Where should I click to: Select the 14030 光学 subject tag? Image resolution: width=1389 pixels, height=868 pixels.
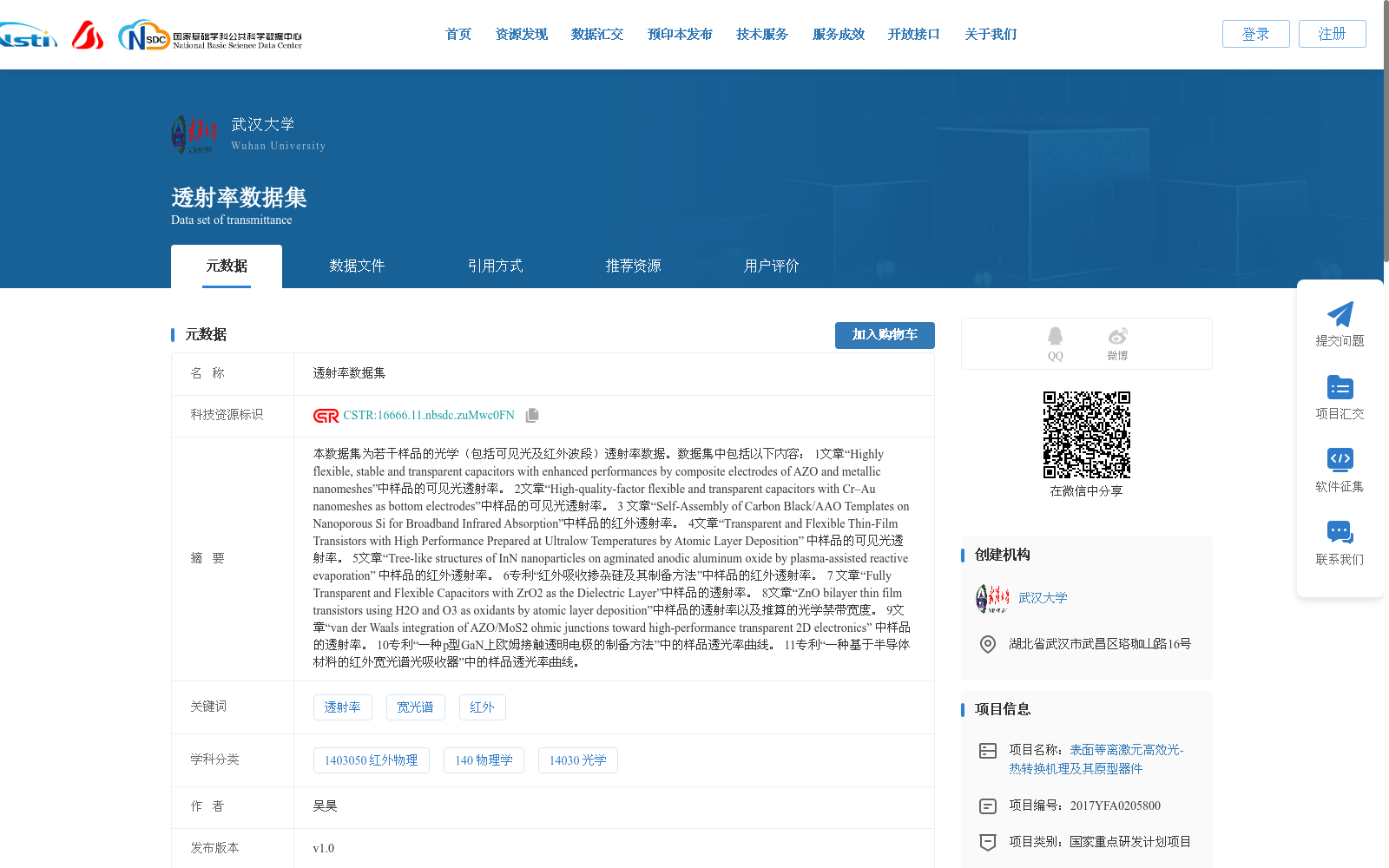(577, 760)
